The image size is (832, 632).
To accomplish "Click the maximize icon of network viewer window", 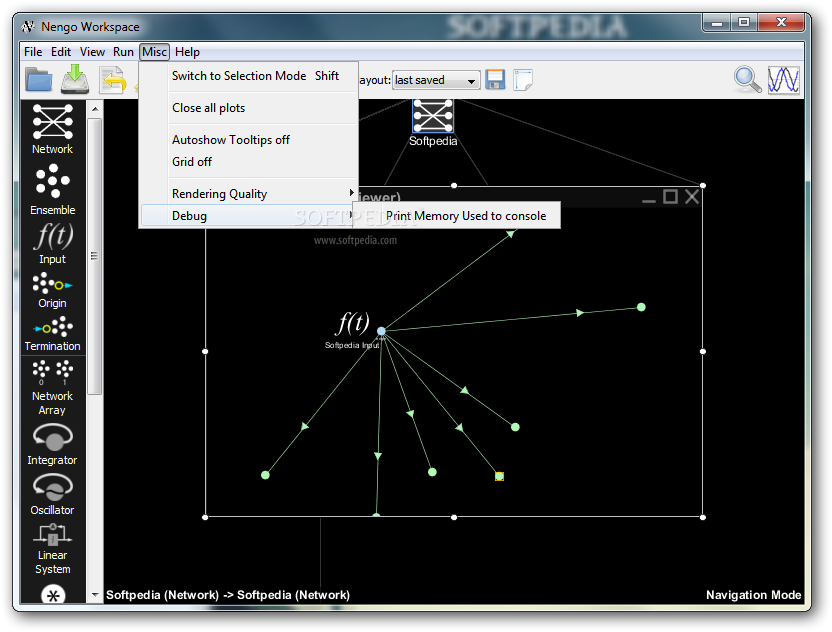I will click(671, 197).
